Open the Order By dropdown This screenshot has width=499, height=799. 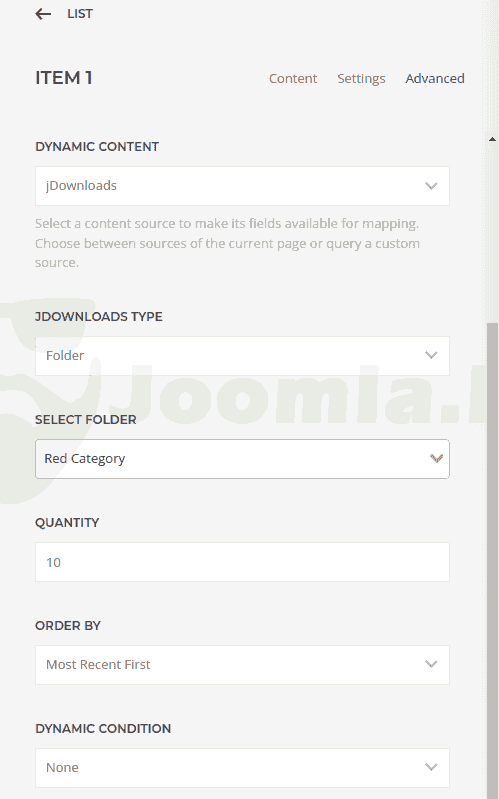coord(242,664)
